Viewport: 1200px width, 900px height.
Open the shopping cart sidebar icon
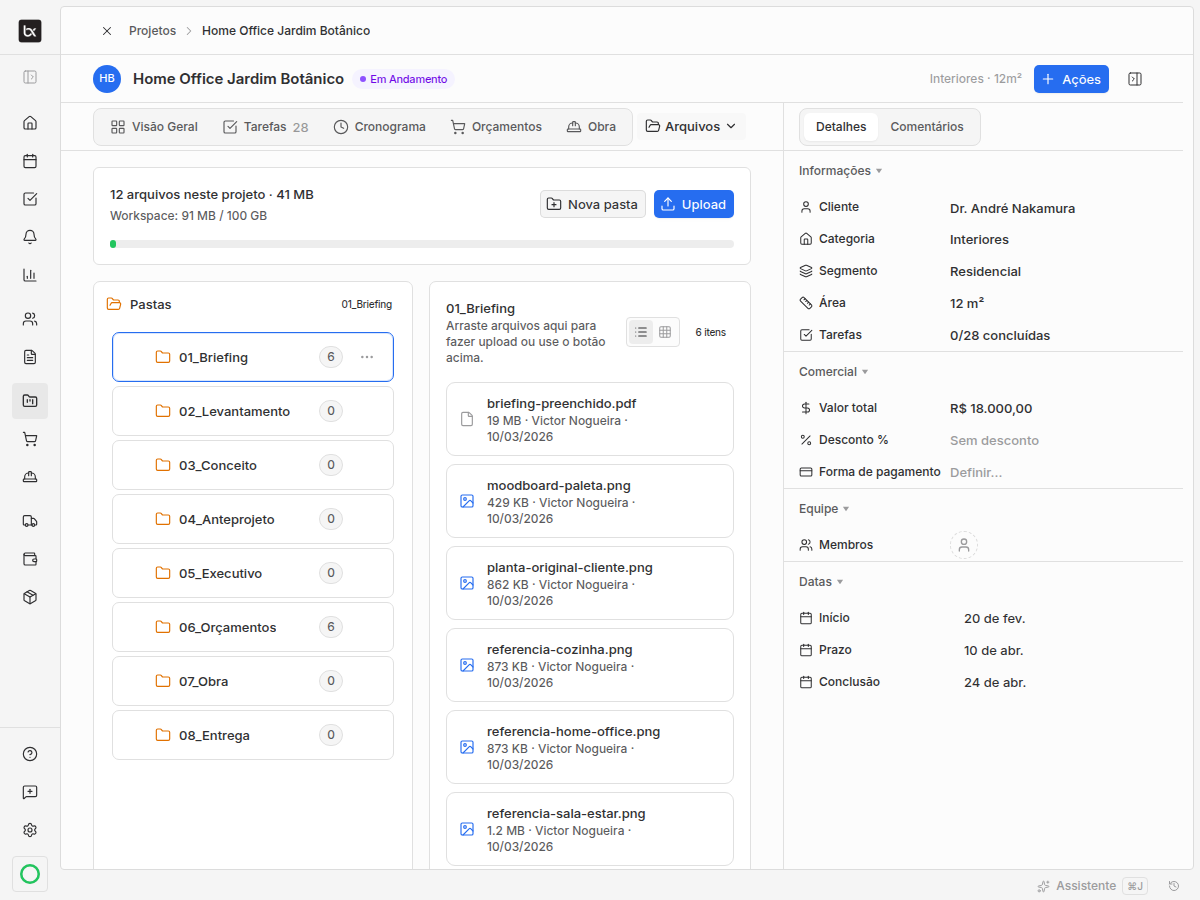[30, 439]
